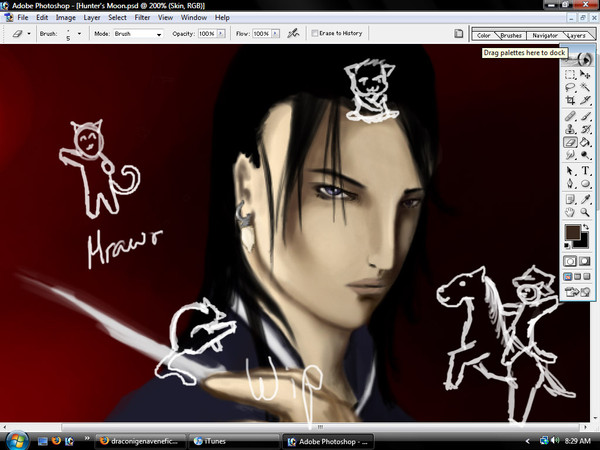Viewport: 600px width, 450px height.
Task: Enable the Erase to History checkbox
Action: [x=315, y=34]
